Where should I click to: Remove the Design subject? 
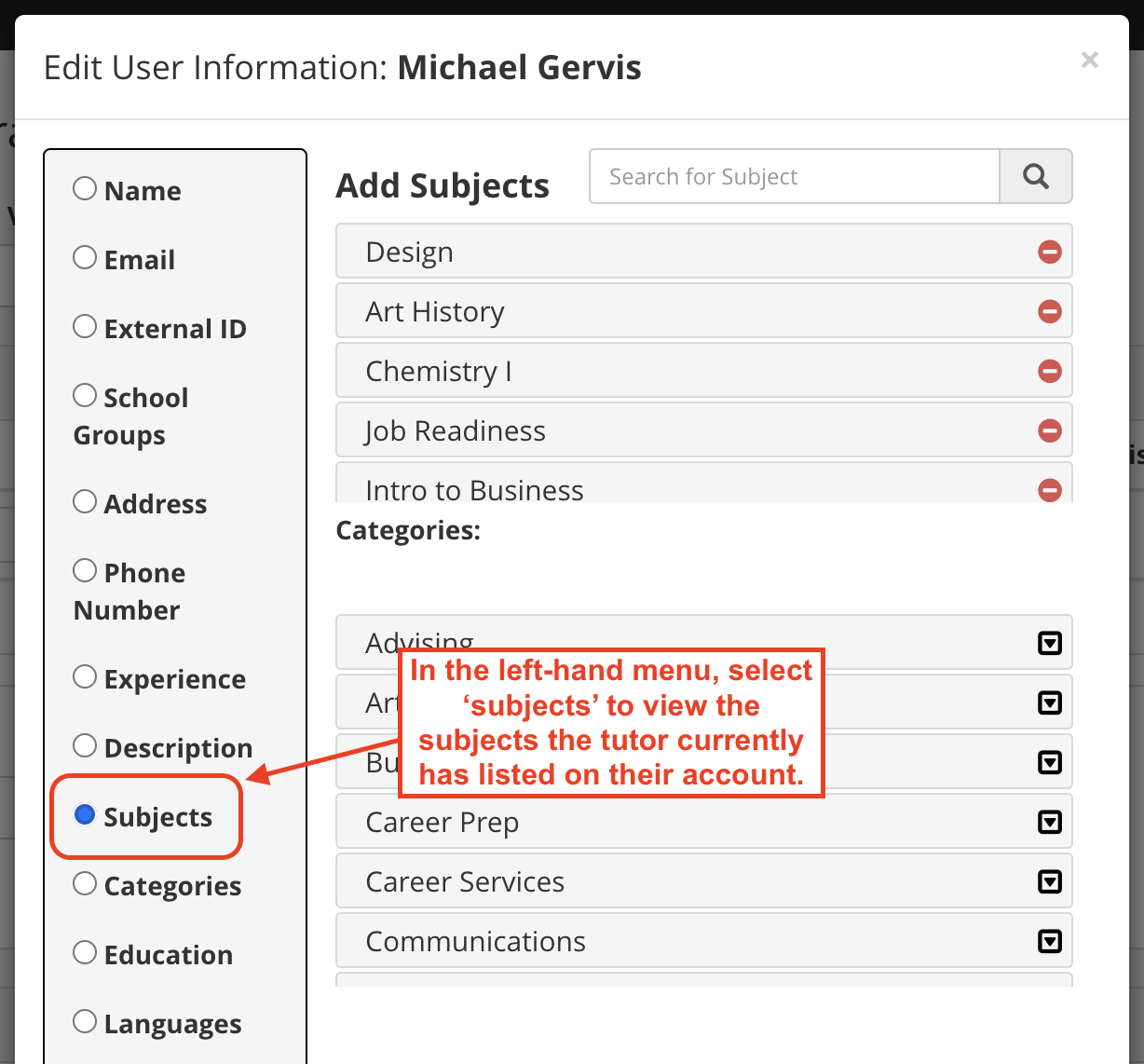point(1050,252)
